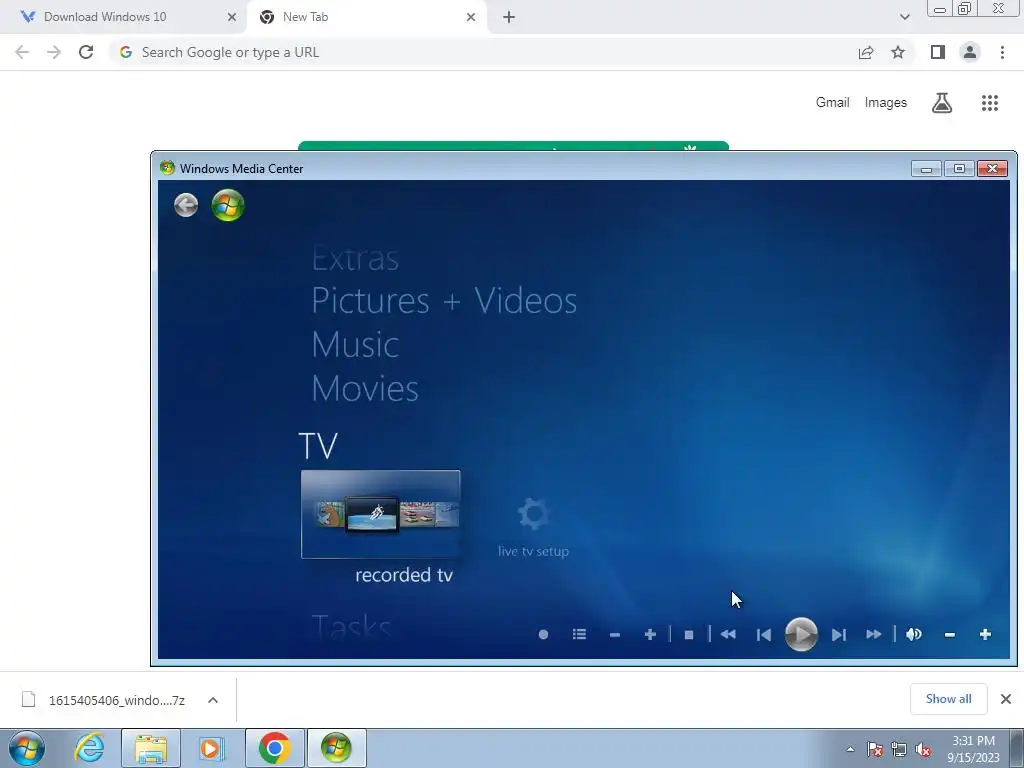Viewport: 1024px width, 768px height.
Task: Select Pictures + Videos menu entry
Action: pyautogui.click(x=444, y=301)
